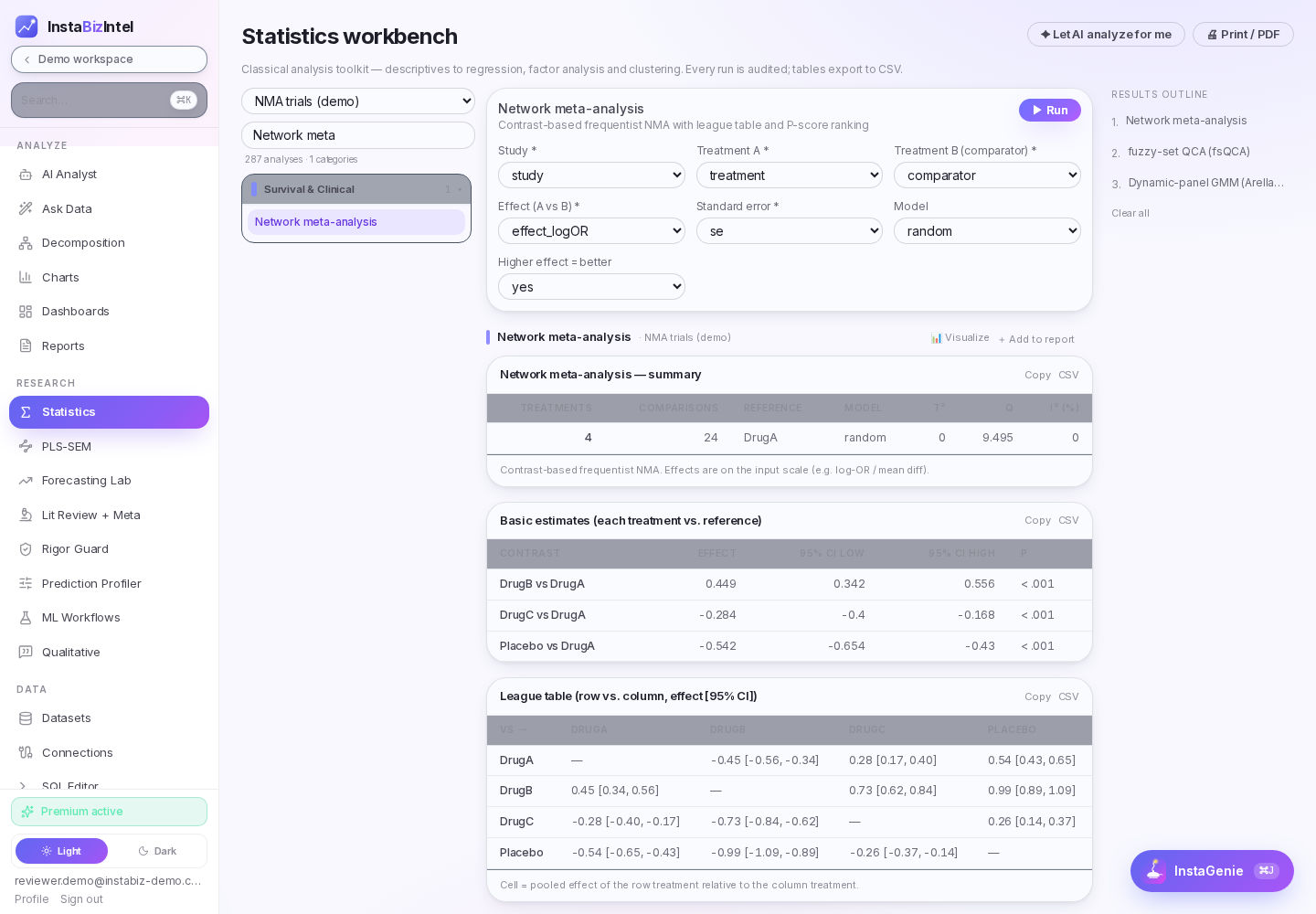Click the PLS-SEM icon
The image size is (1316, 914).
pyautogui.click(x=26, y=446)
